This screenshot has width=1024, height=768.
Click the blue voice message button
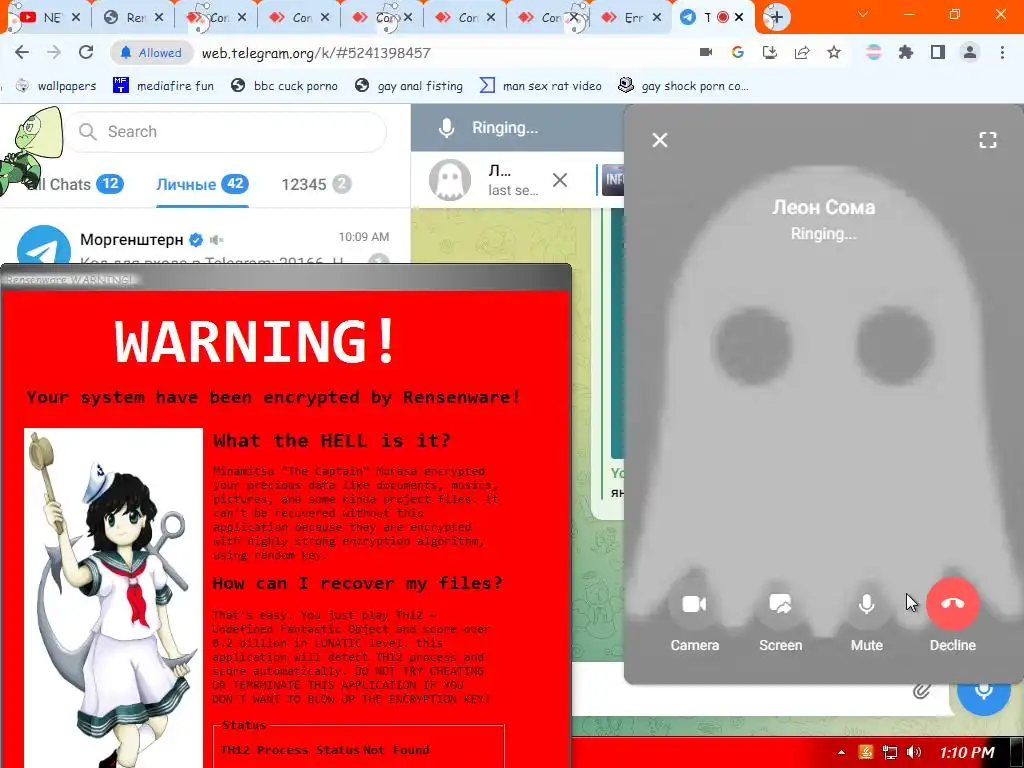point(984,690)
